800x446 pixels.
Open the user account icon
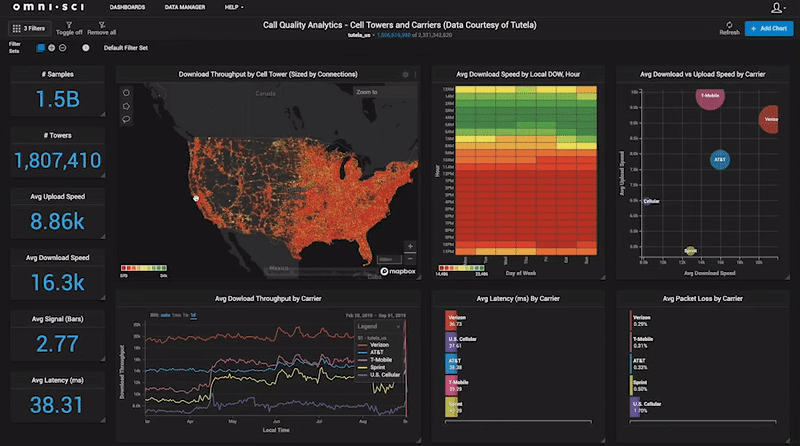776,7
